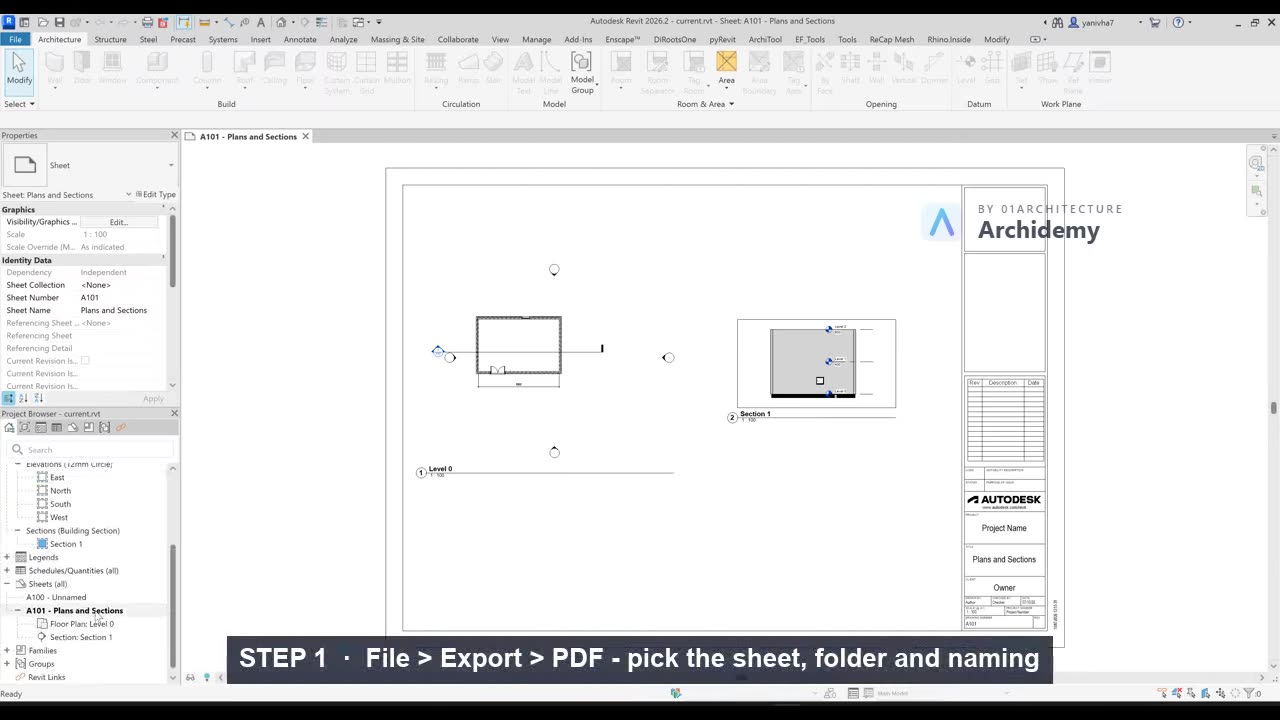Expand the Groups tree node
This screenshot has height=720, width=1280.
click(x=7, y=664)
